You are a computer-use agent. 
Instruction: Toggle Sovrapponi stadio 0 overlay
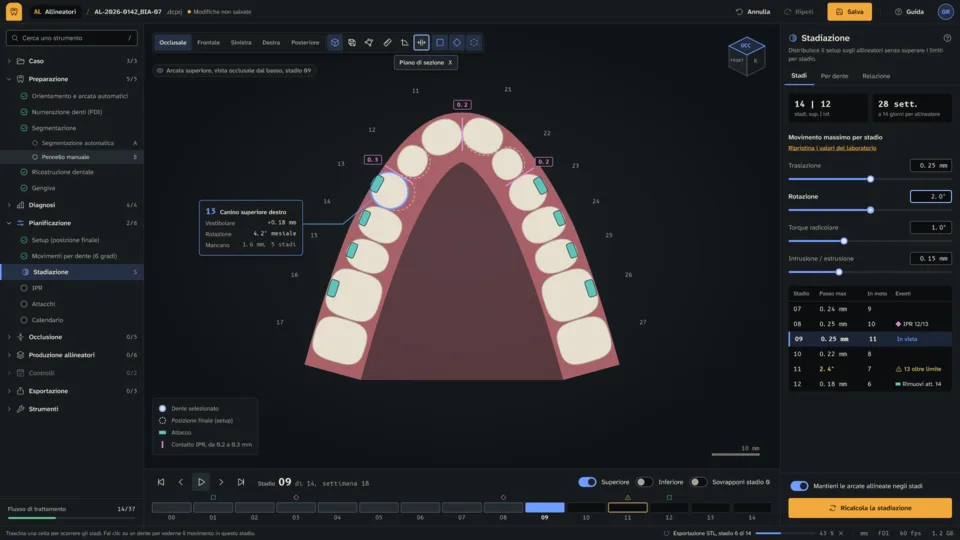697,482
